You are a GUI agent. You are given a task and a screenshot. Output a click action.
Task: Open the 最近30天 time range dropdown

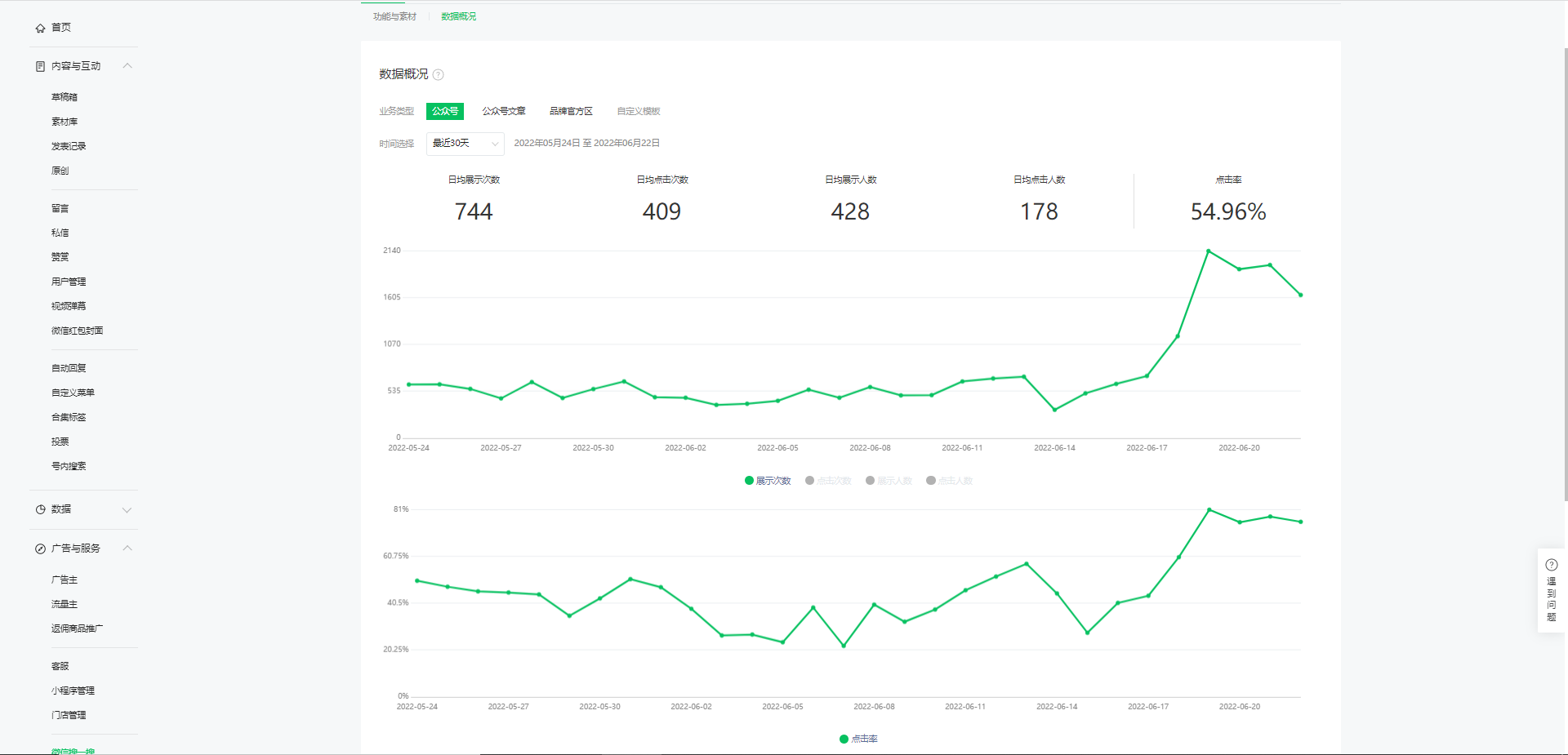click(x=465, y=144)
